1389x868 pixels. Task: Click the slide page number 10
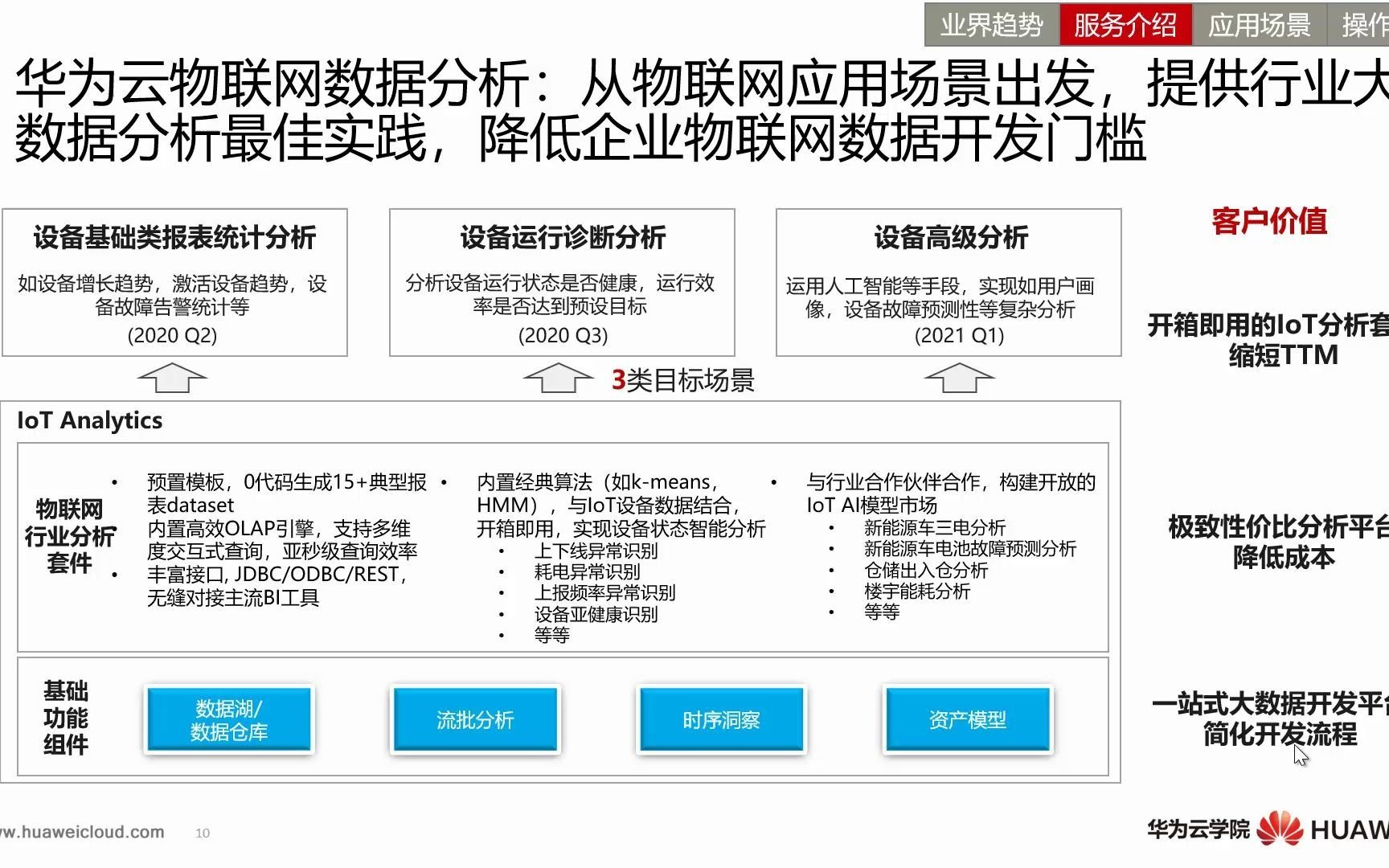(x=203, y=833)
